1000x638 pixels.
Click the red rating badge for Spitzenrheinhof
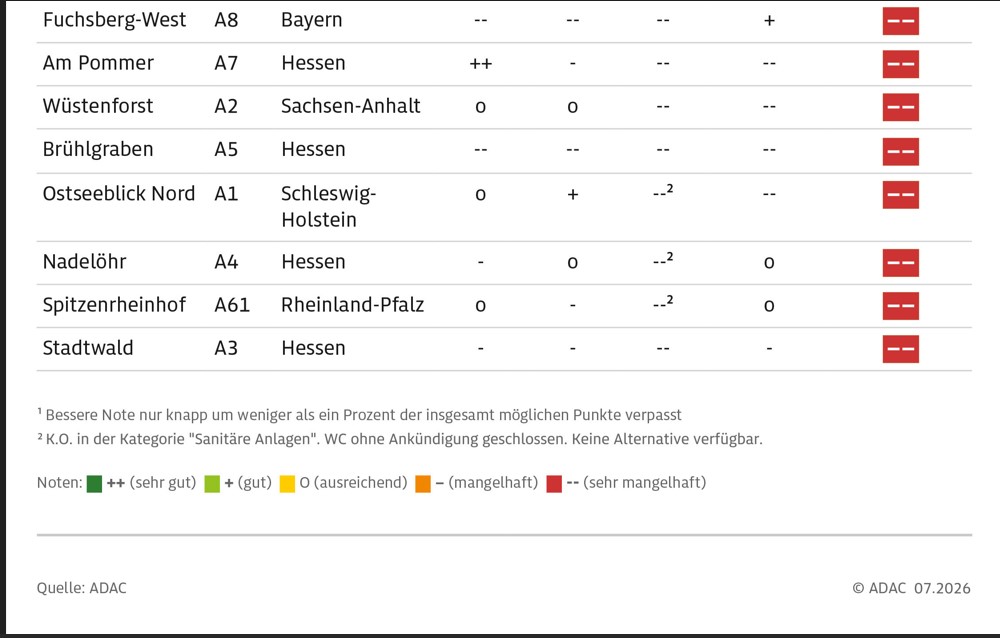(x=901, y=306)
